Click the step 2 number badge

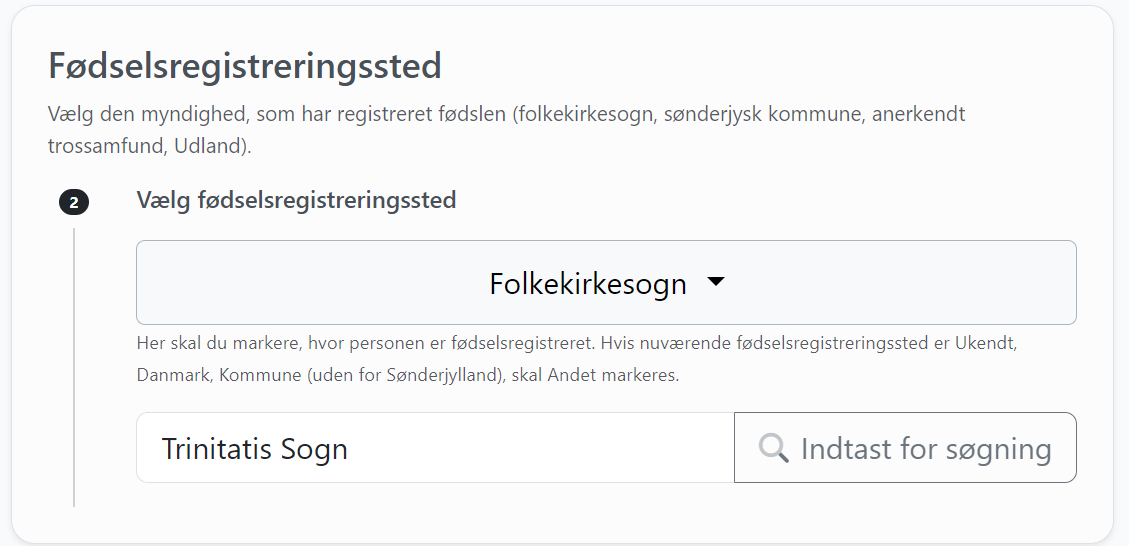[74, 202]
